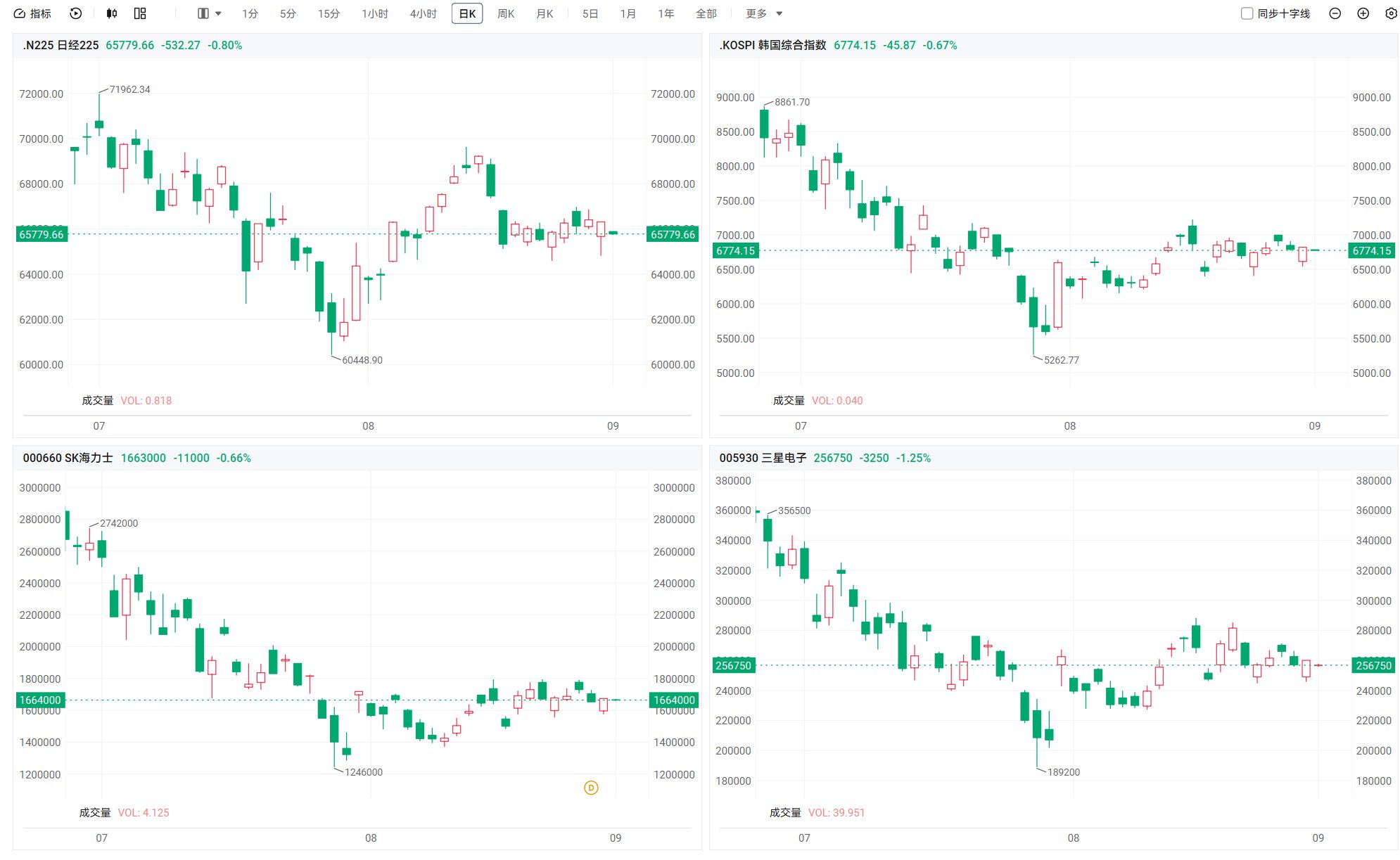Select the 1年 range button
Screen dimensions: 1400x860
(x=666, y=13)
